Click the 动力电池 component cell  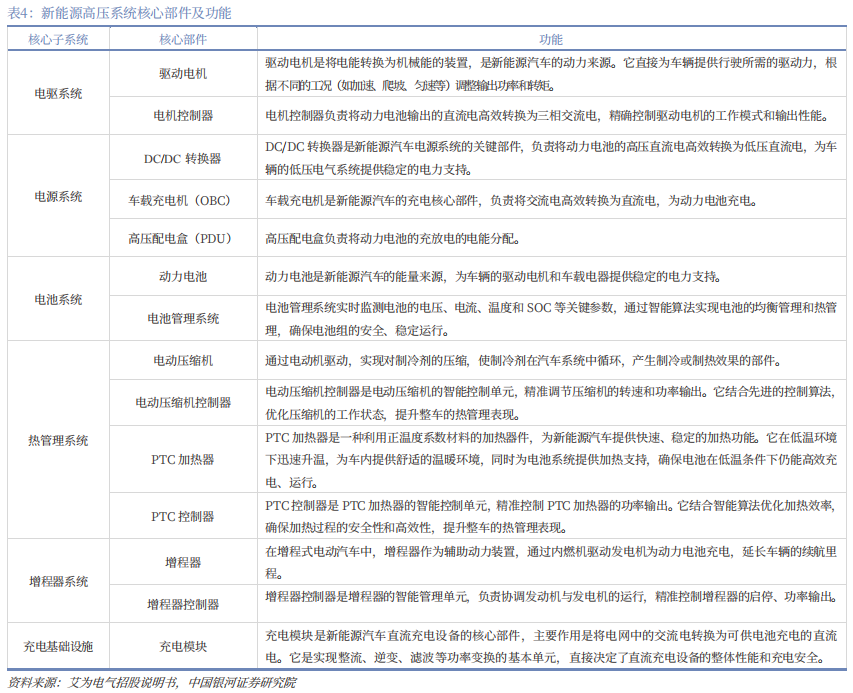coord(183,276)
